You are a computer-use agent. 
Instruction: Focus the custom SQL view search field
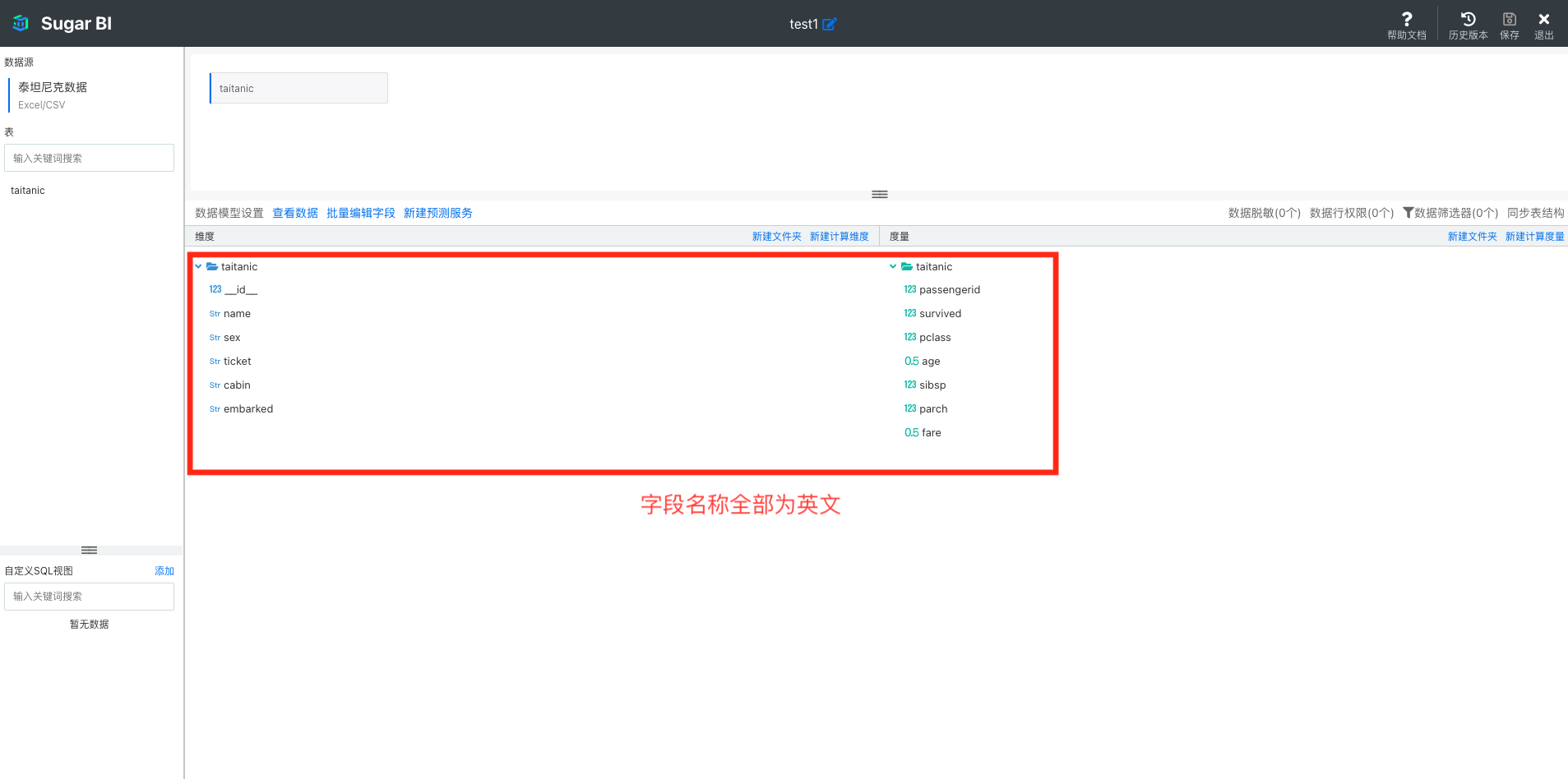coord(90,597)
